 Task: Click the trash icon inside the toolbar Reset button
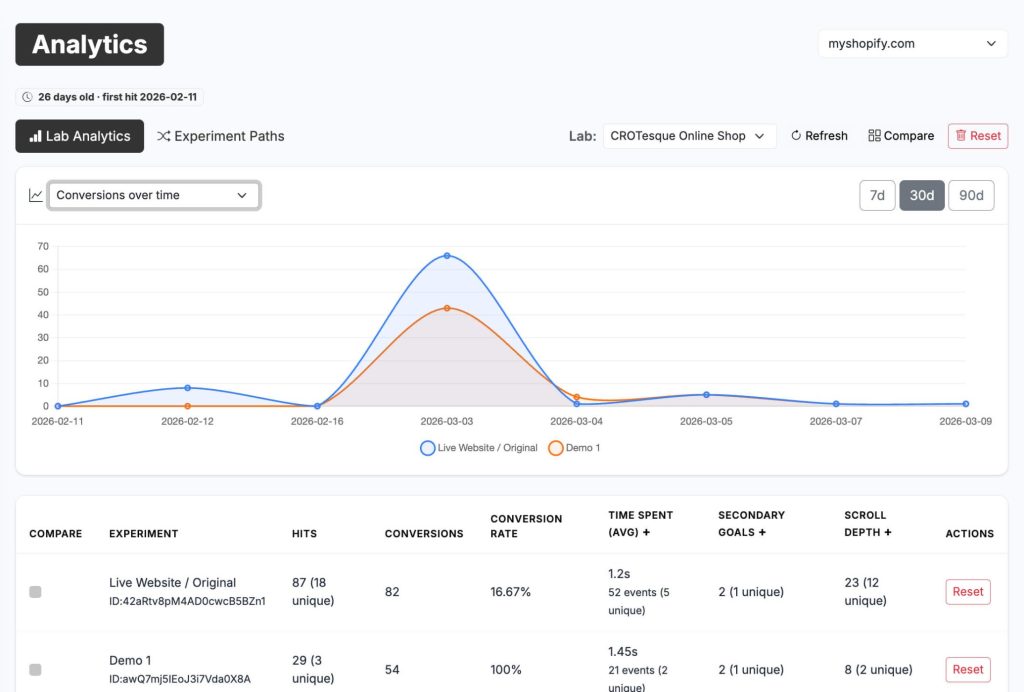[x=962, y=135]
